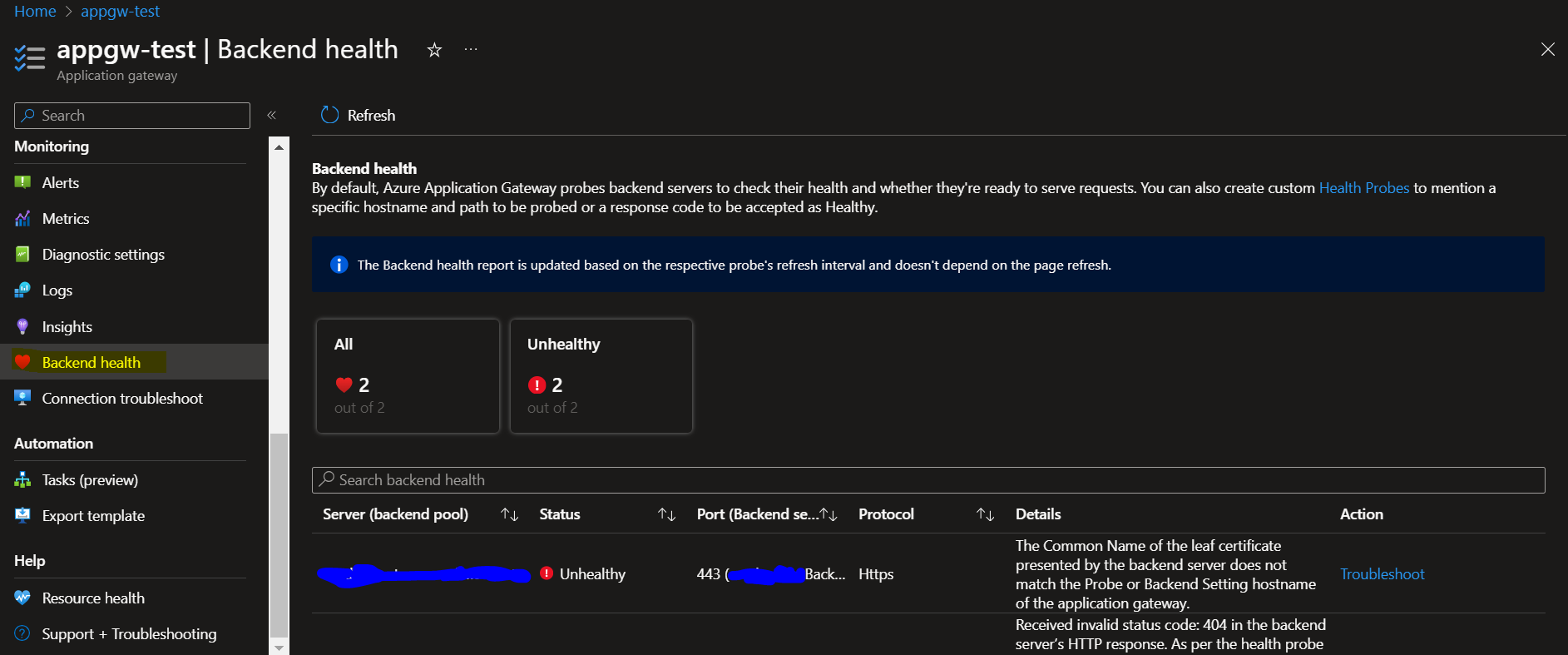This screenshot has height=655, width=1568.
Task: Sort by Protocol column arrows
Action: tap(985, 514)
